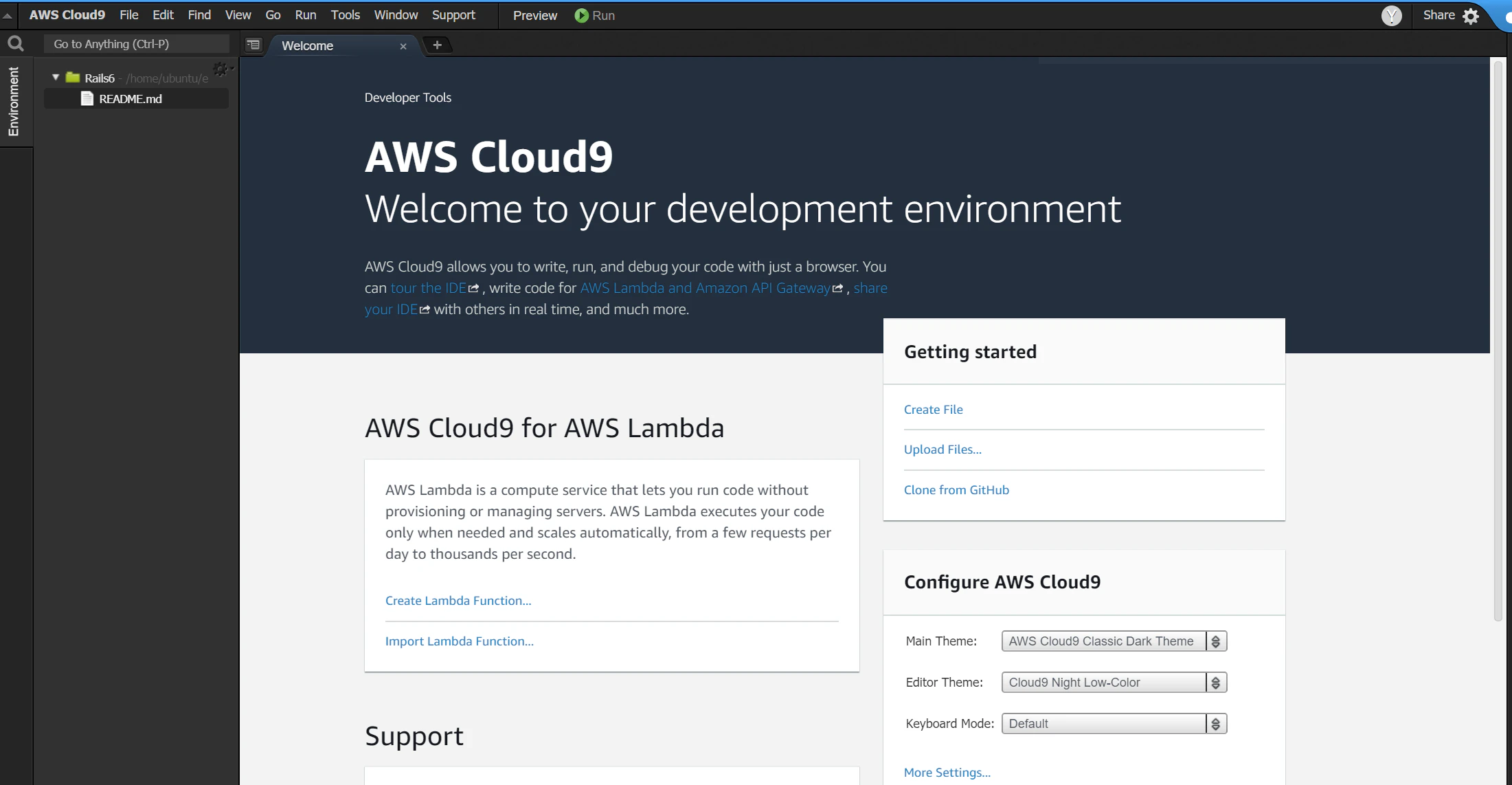Open the Keyboard Mode dropdown

(1114, 724)
